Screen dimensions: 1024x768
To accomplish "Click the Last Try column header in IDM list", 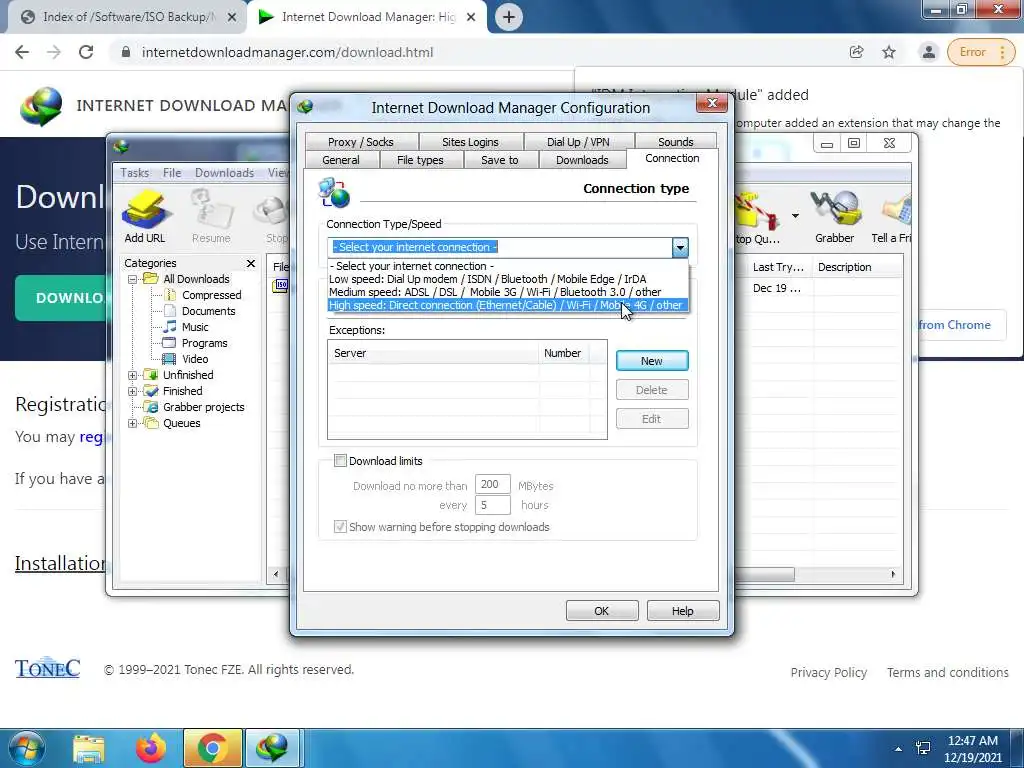I will click(x=778, y=267).
